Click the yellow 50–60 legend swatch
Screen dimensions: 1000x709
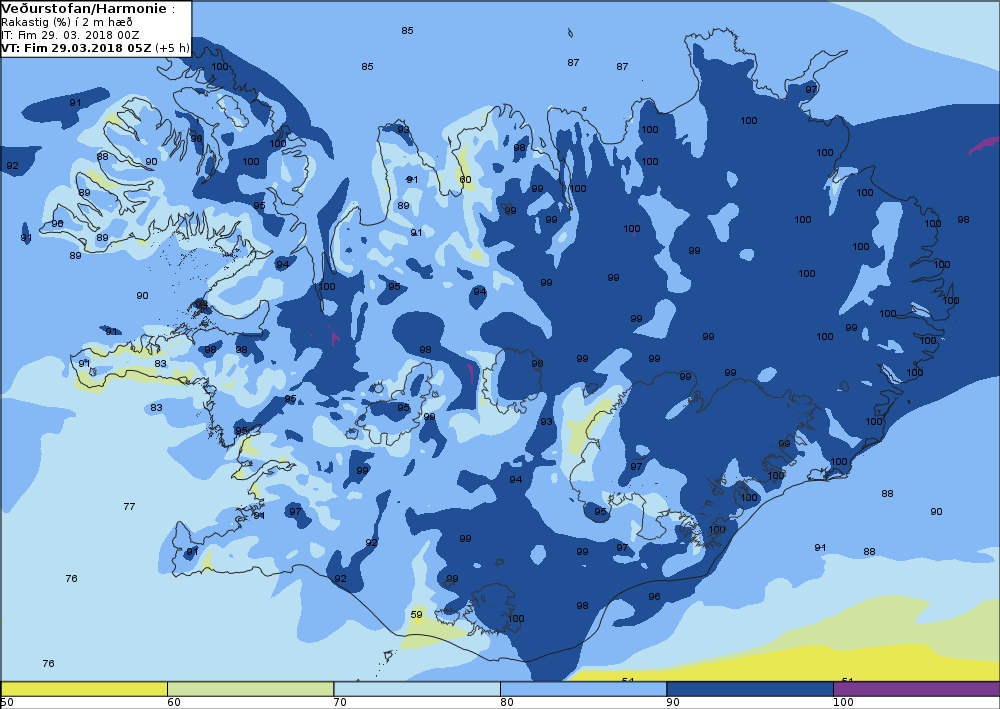pos(84,689)
